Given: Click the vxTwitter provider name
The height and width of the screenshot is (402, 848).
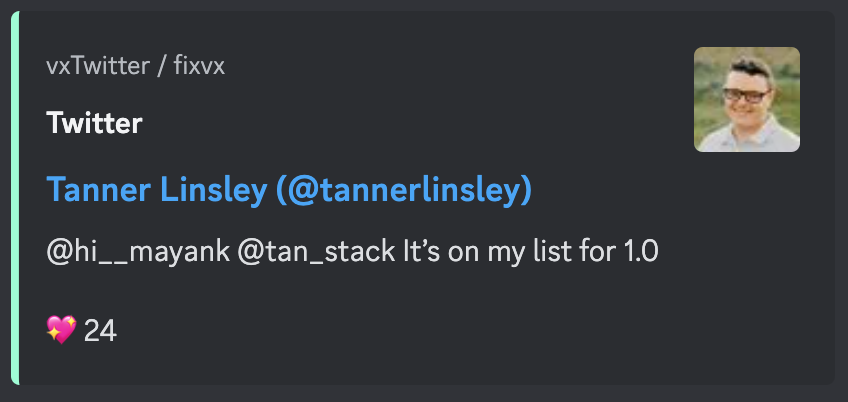Looking at the screenshot, I should point(97,66).
